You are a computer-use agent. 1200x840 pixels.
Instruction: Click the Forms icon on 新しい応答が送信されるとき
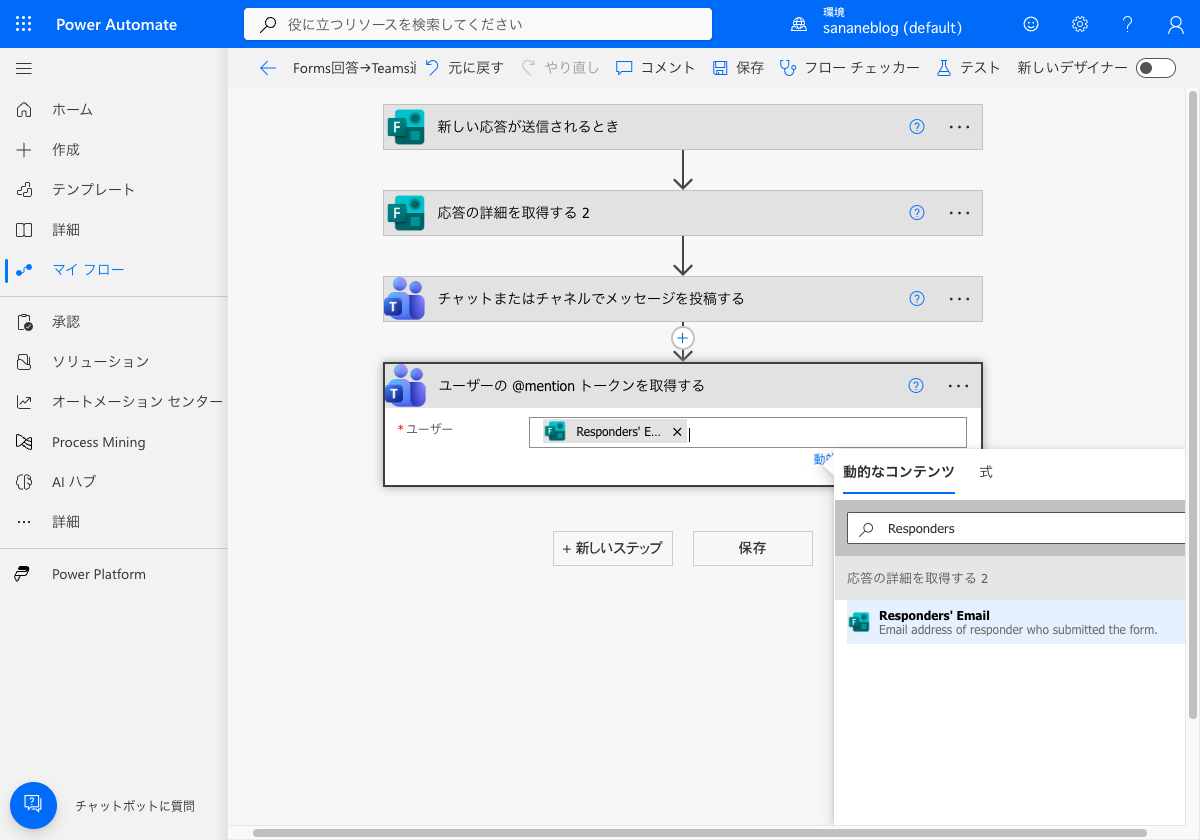point(406,127)
